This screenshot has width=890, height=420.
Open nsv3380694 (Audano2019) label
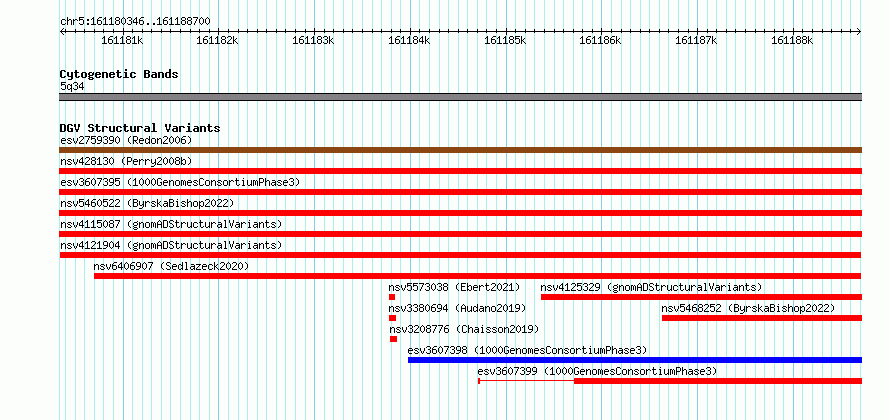point(457,308)
